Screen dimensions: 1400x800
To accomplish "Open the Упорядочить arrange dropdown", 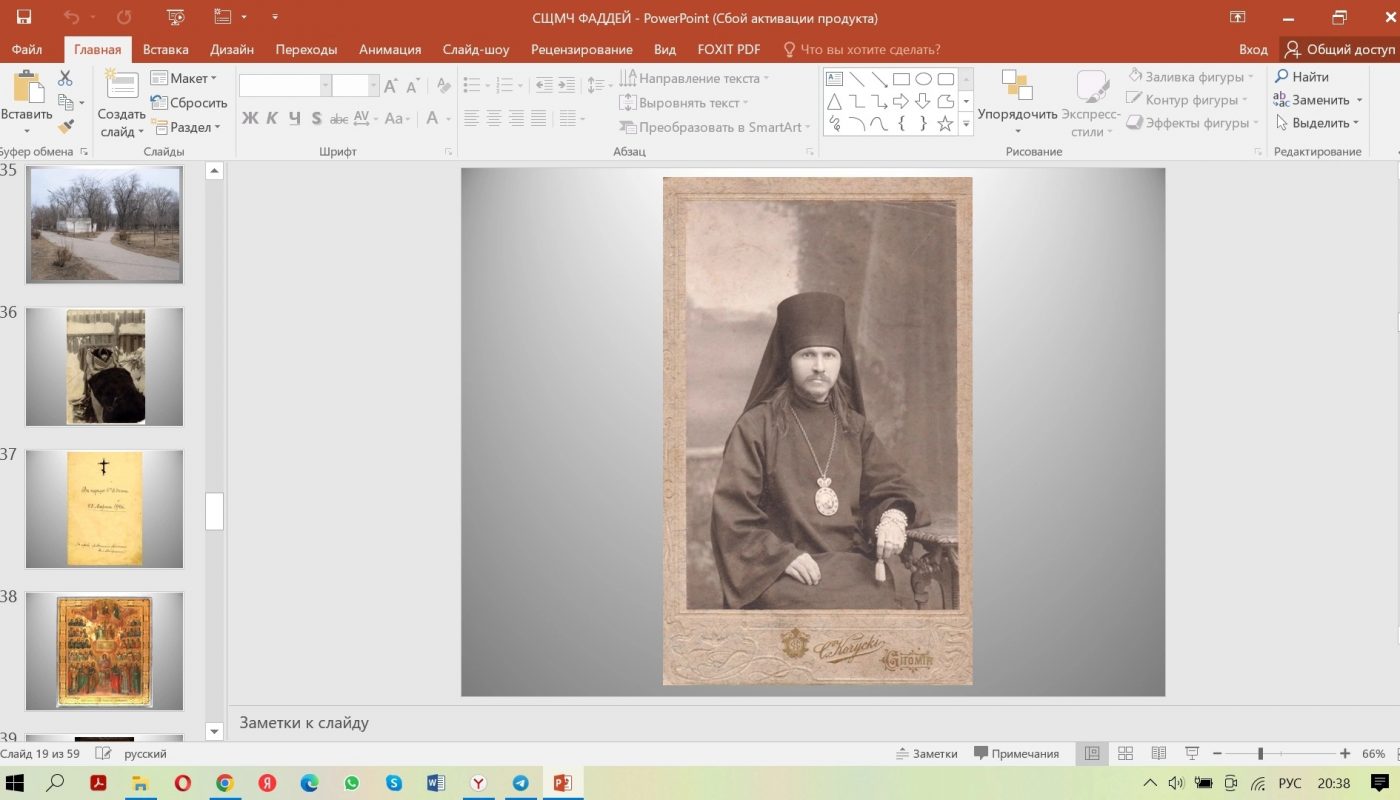I will pyautogui.click(x=1017, y=103).
